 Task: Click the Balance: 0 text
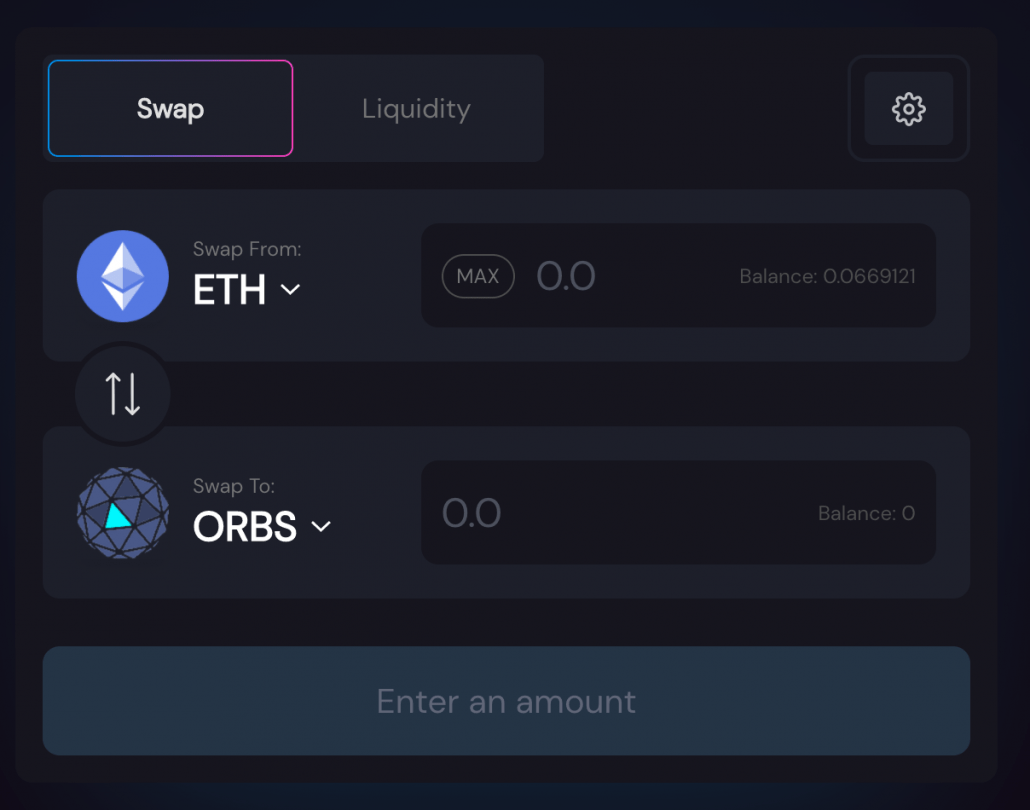pyautogui.click(x=866, y=513)
